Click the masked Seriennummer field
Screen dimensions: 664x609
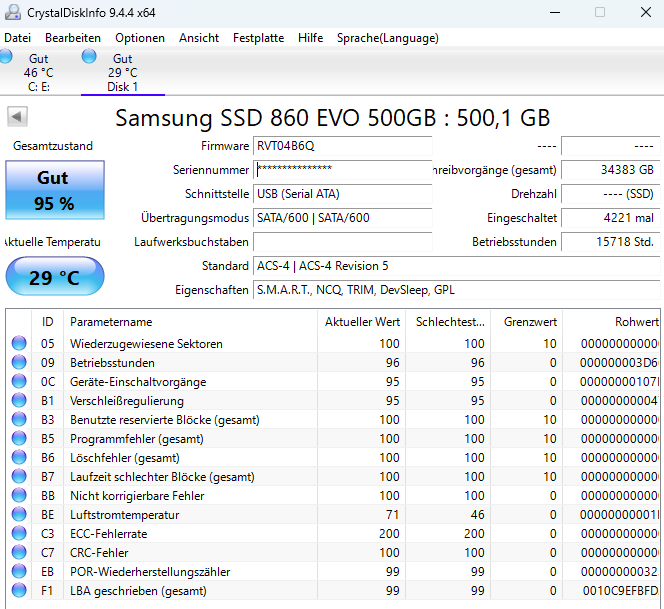click(342, 170)
